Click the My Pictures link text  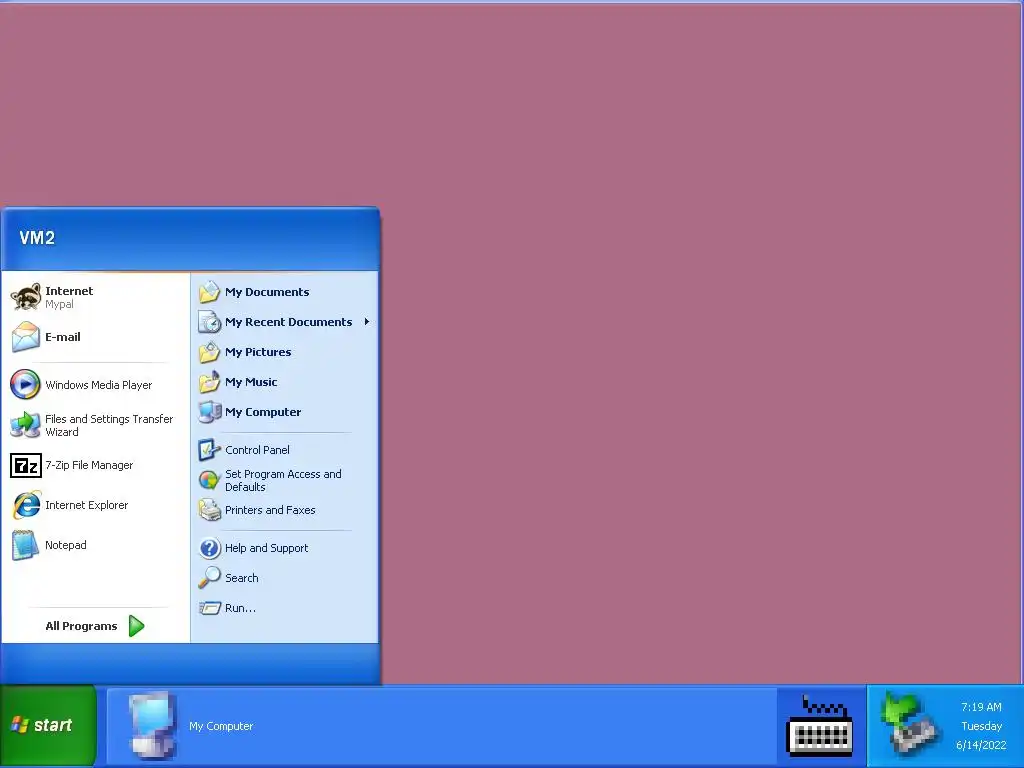click(258, 352)
